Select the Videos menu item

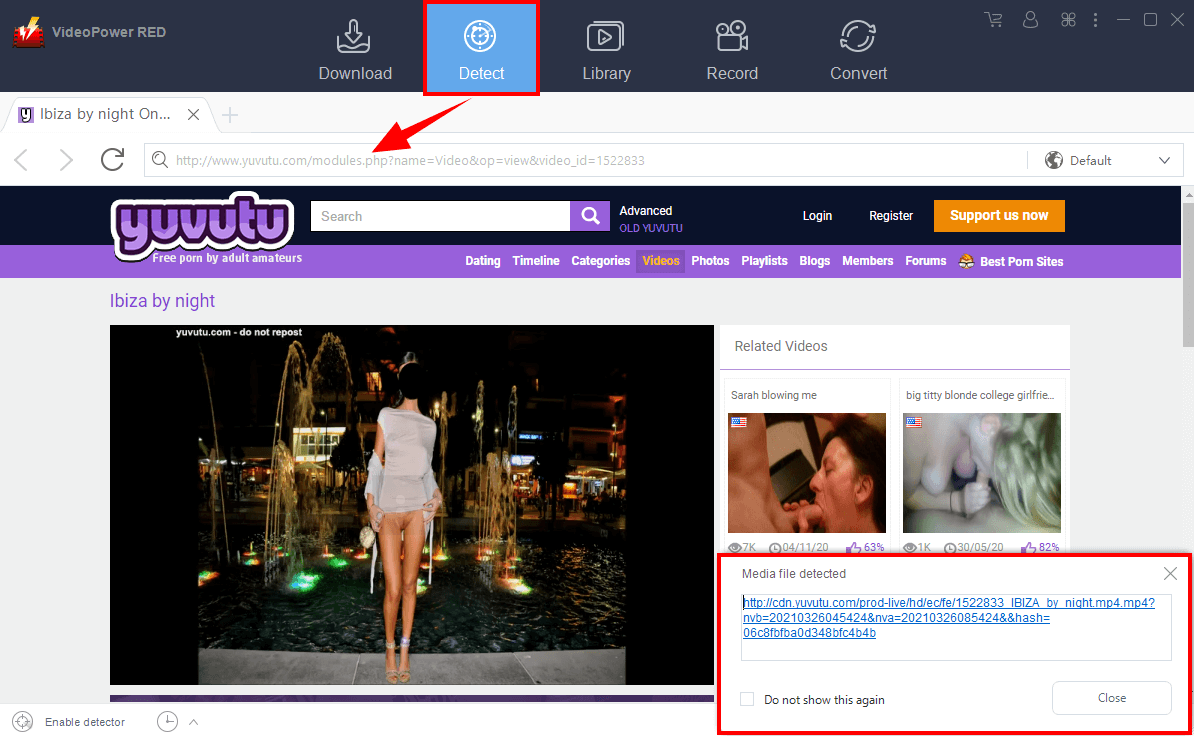coord(660,261)
